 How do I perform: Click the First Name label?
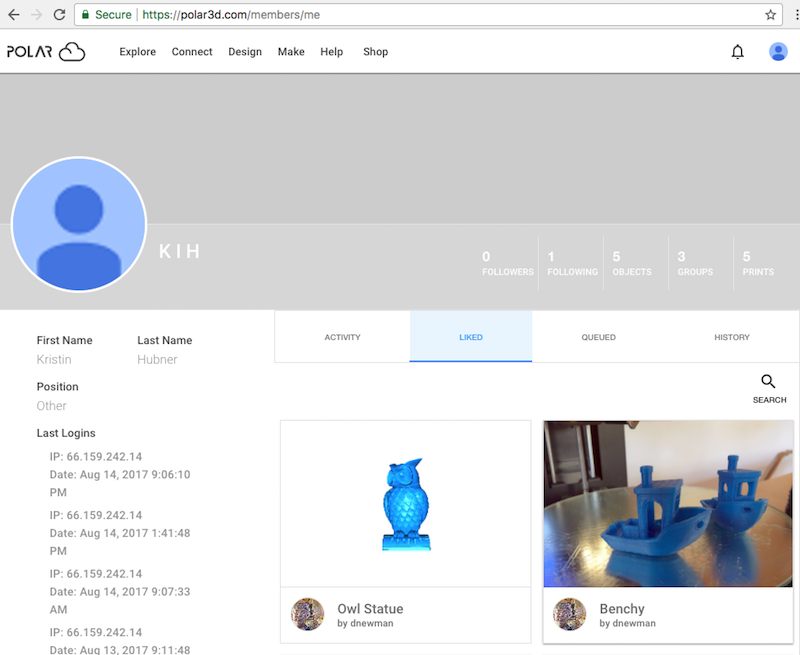(x=64, y=340)
